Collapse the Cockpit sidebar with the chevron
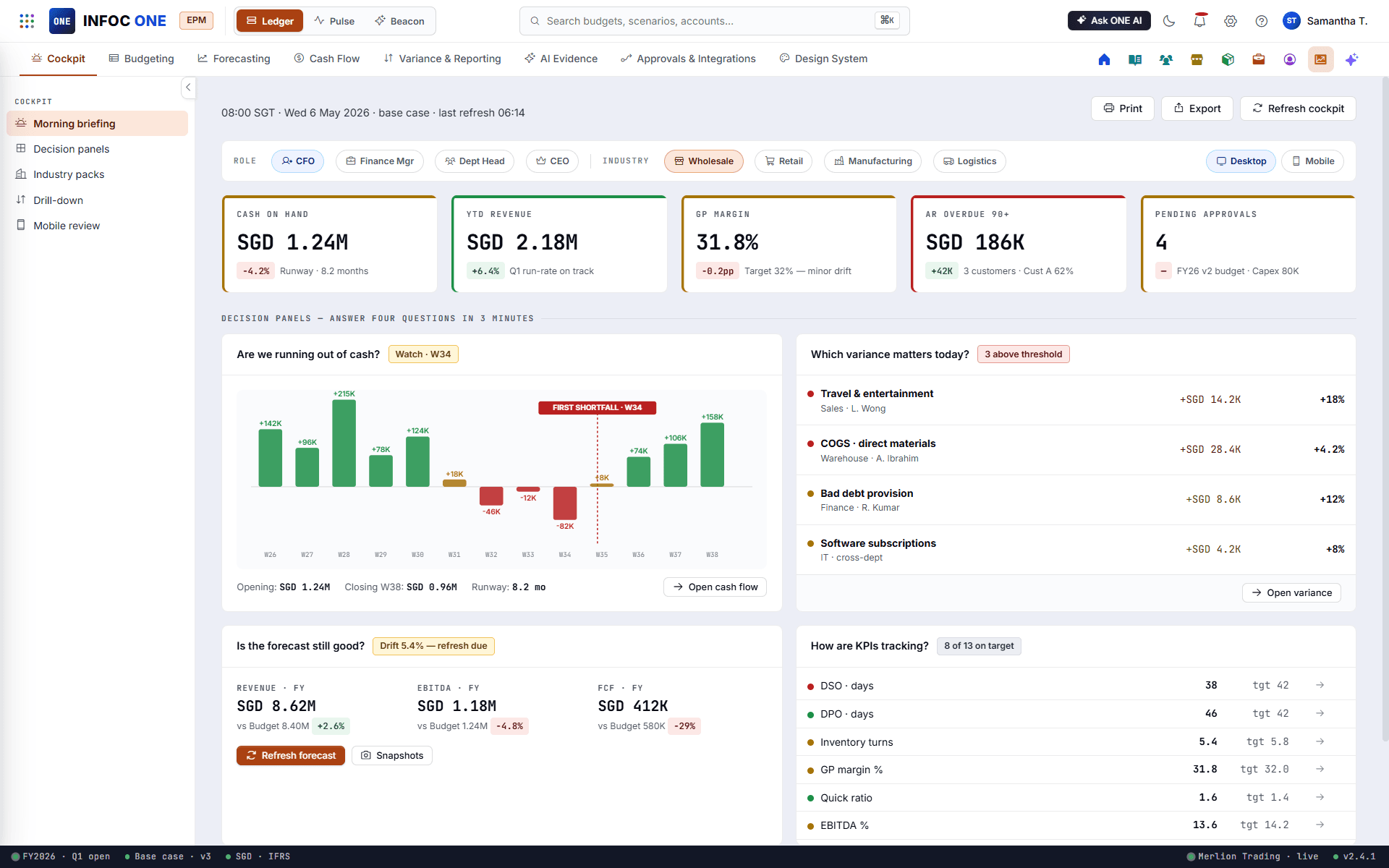 pyautogui.click(x=188, y=88)
